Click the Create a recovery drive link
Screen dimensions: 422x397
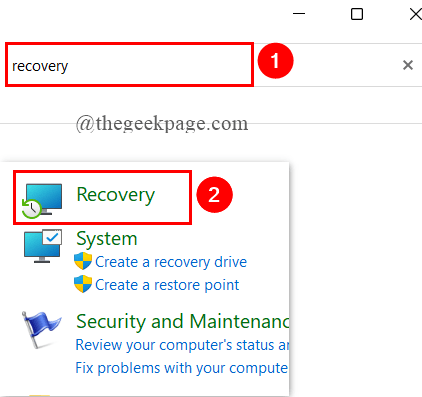coord(171,262)
